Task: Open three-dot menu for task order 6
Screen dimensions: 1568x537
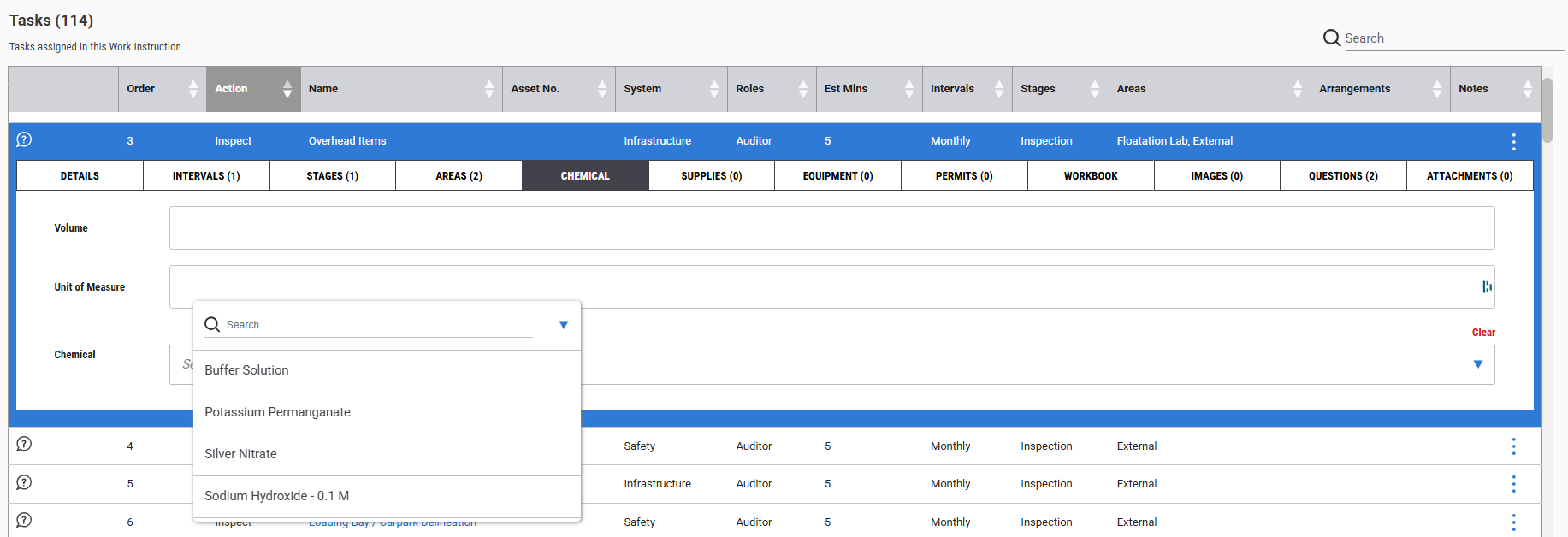Action: tap(1512, 522)
